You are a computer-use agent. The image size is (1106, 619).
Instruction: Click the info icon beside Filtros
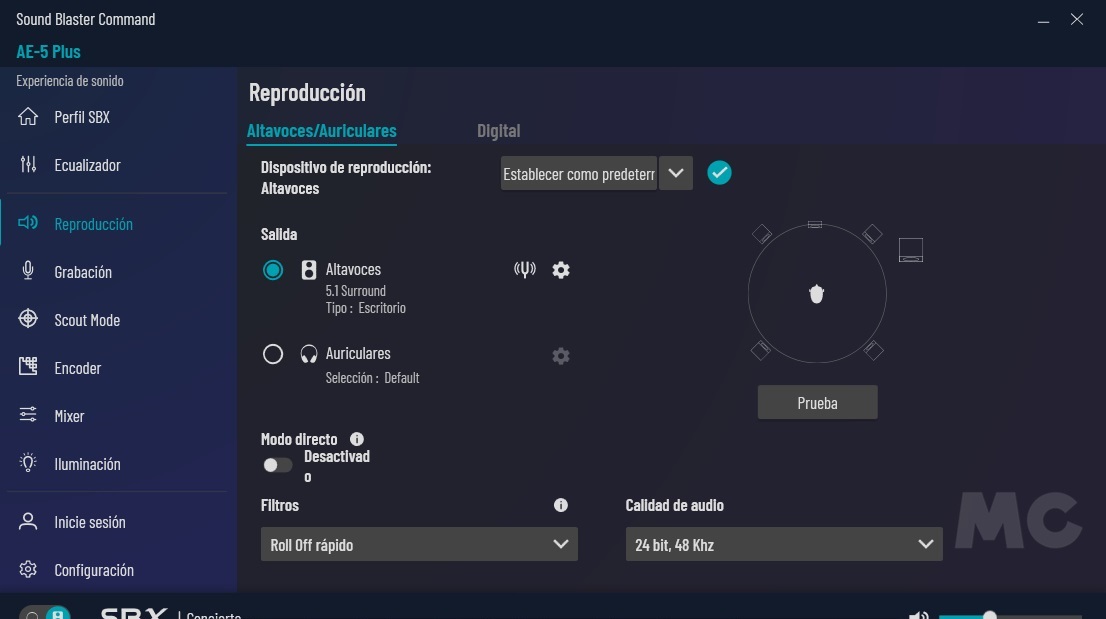[561, 506]
